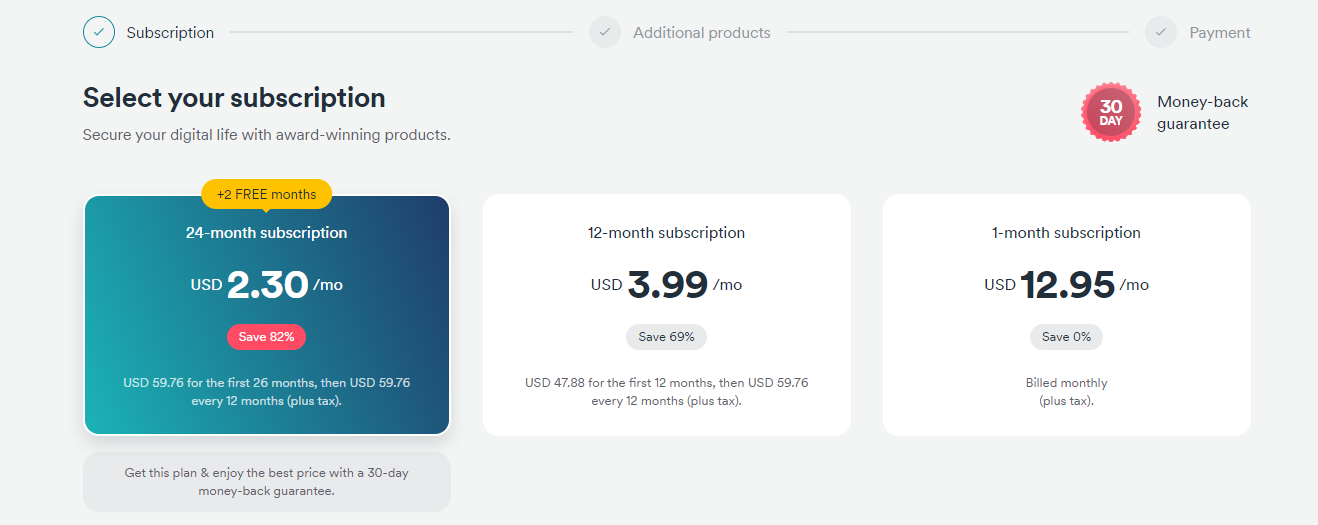Screen dimensions: 1318x525
Task: Click the USD 3.99 /mo price
Action: click(x=667, y=285)
